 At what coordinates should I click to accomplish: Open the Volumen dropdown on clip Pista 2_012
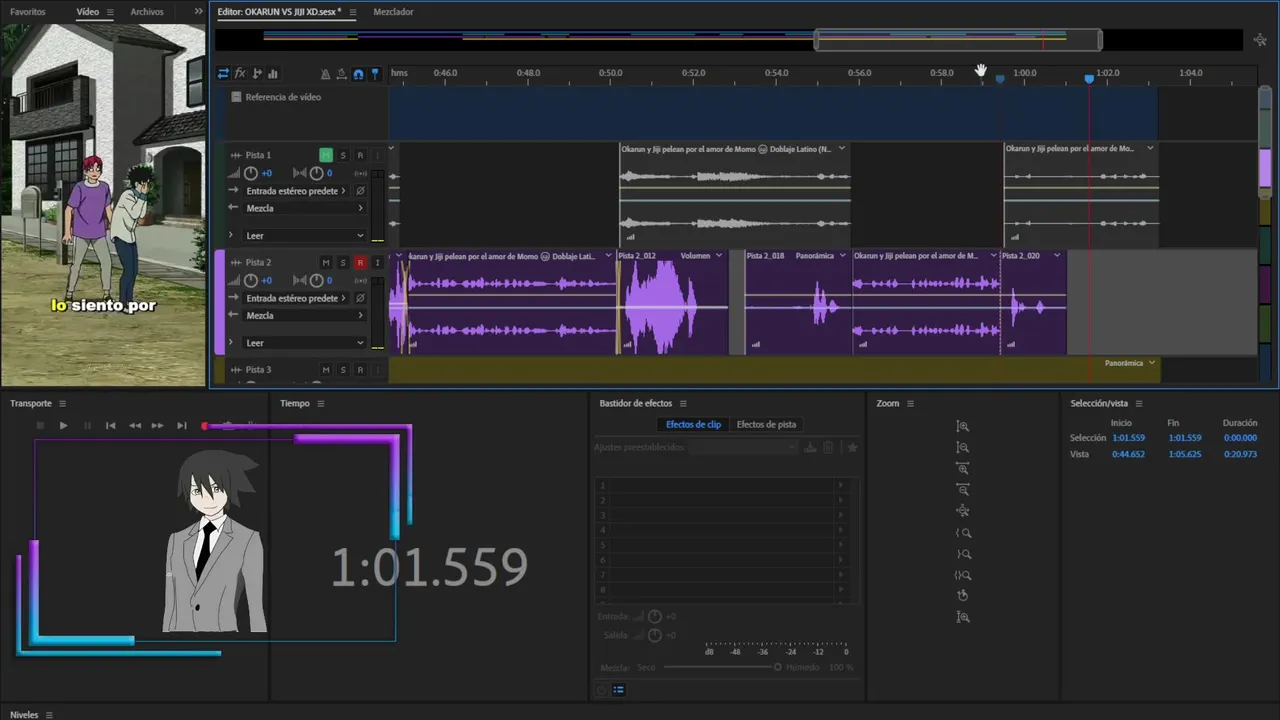pyautogui.click(x=700, y=256)
